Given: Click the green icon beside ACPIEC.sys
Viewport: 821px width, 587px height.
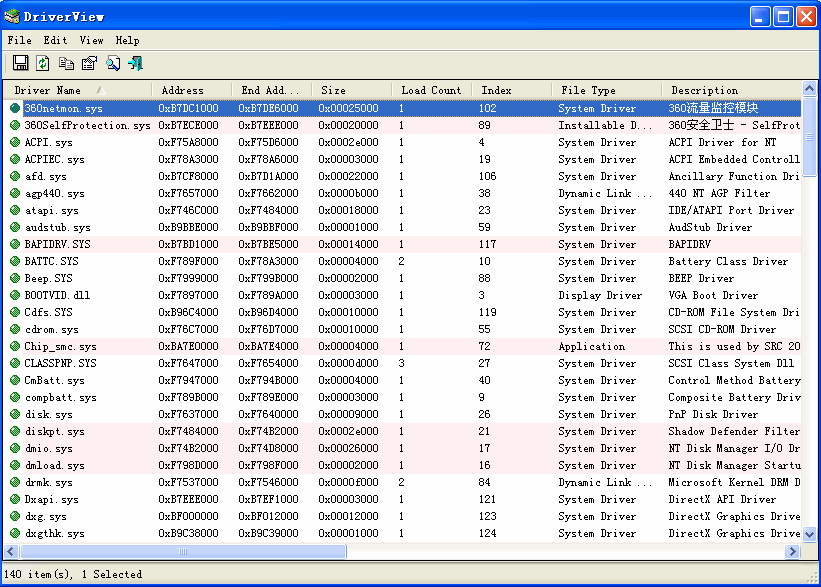Looking at the screenshot, I should [15, 159].
